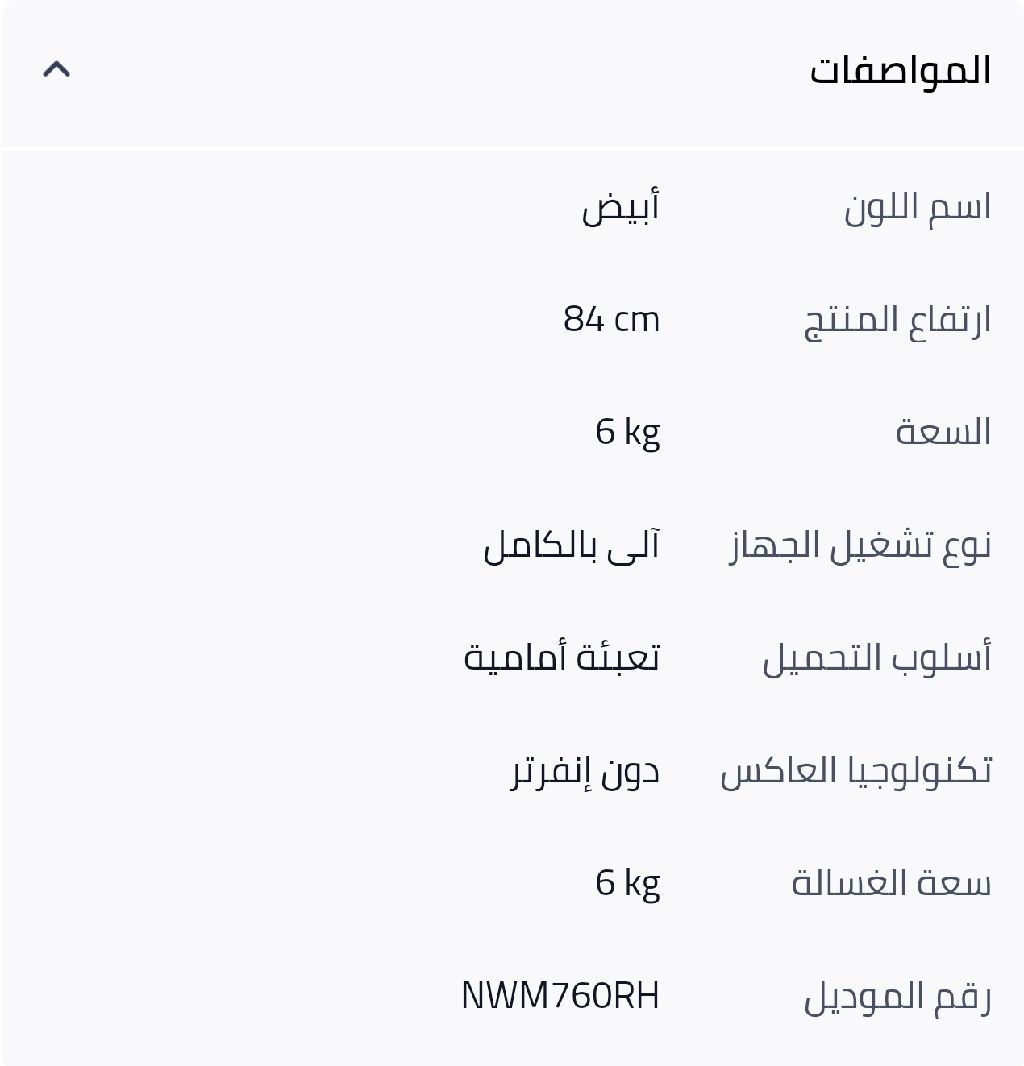Select the آلى بالكامل value

pos(572,546)
